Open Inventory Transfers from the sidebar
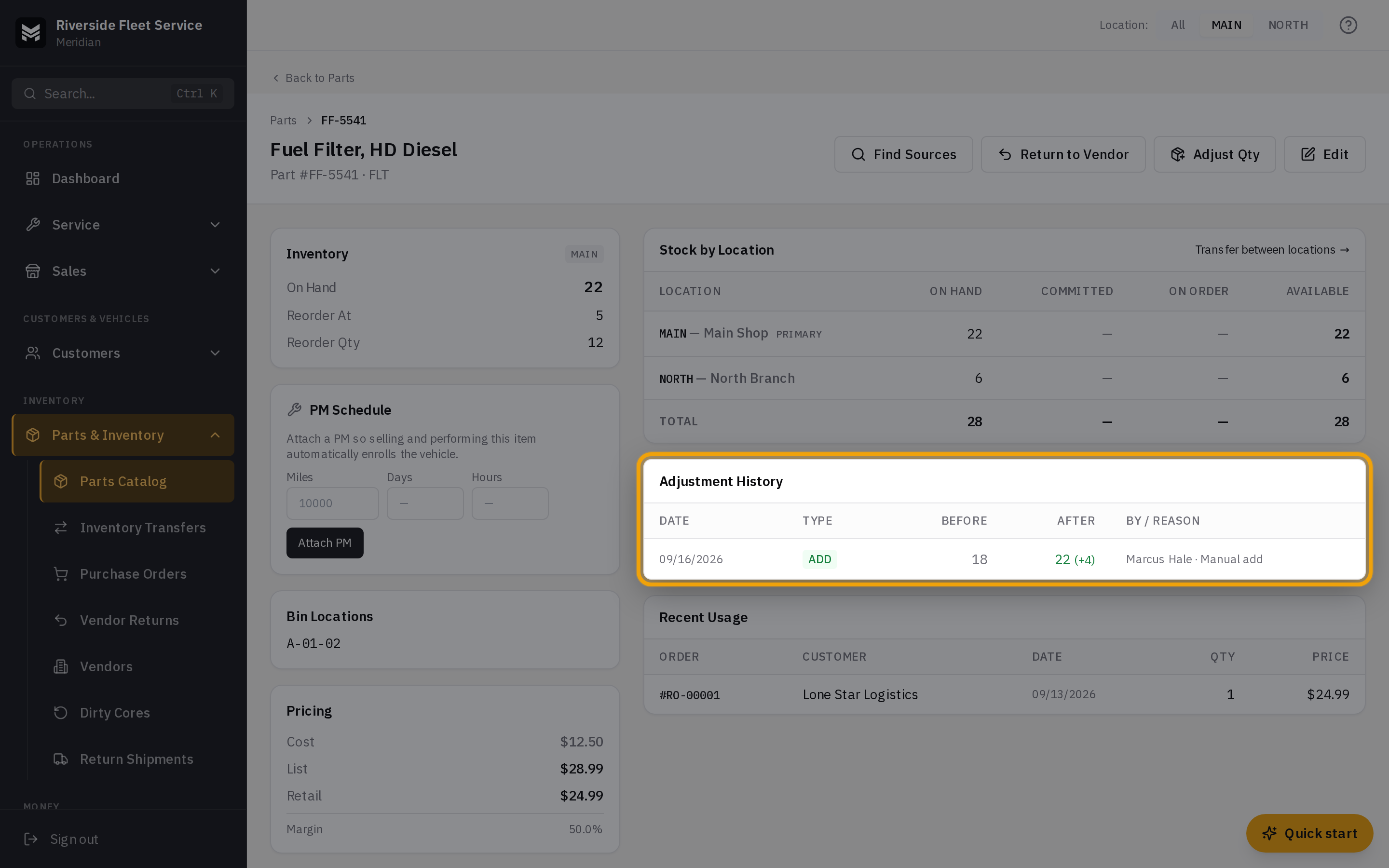 click(136, 528)
